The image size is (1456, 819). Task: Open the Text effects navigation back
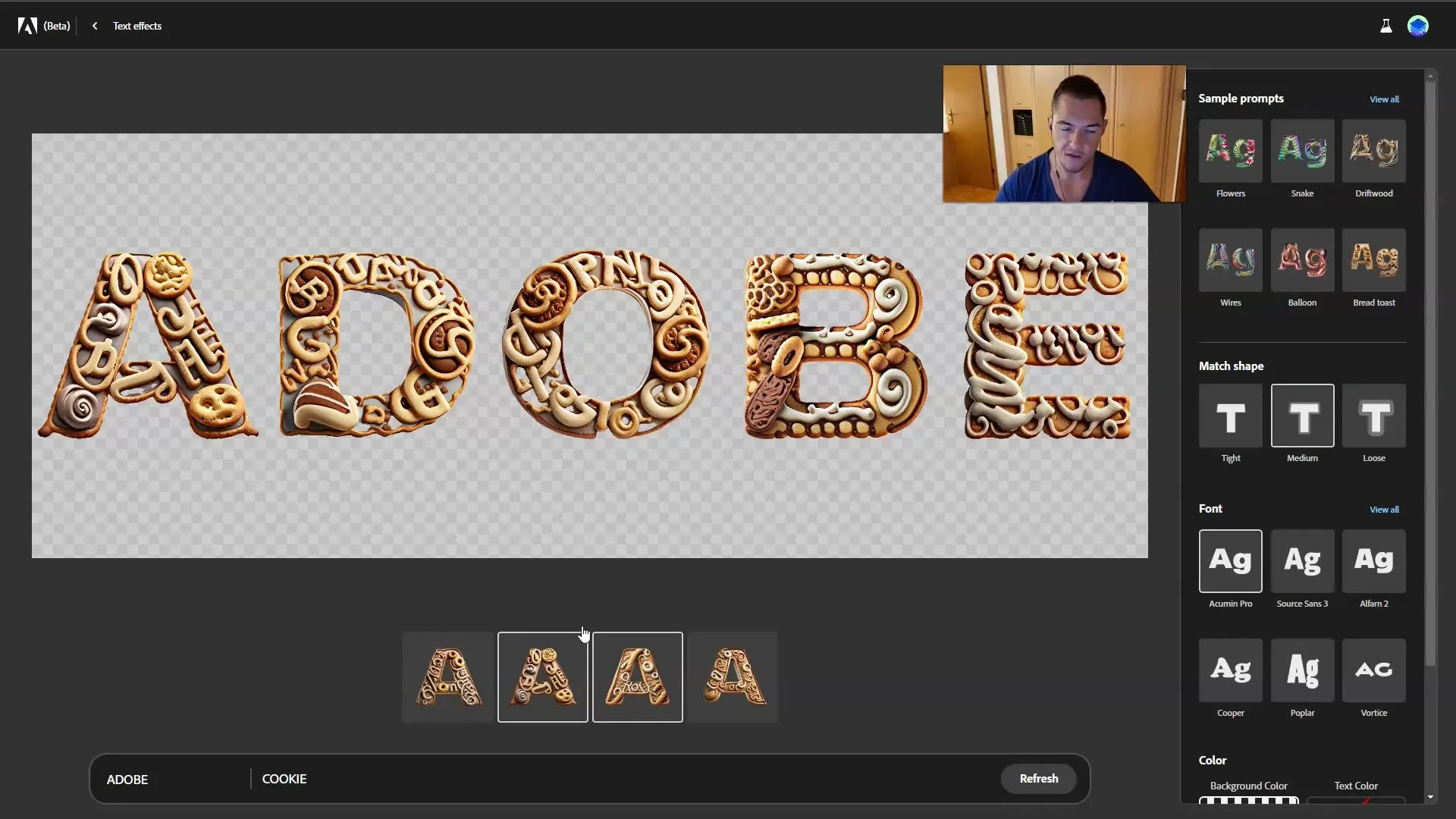pyautogui.click(x=94, y=25)
